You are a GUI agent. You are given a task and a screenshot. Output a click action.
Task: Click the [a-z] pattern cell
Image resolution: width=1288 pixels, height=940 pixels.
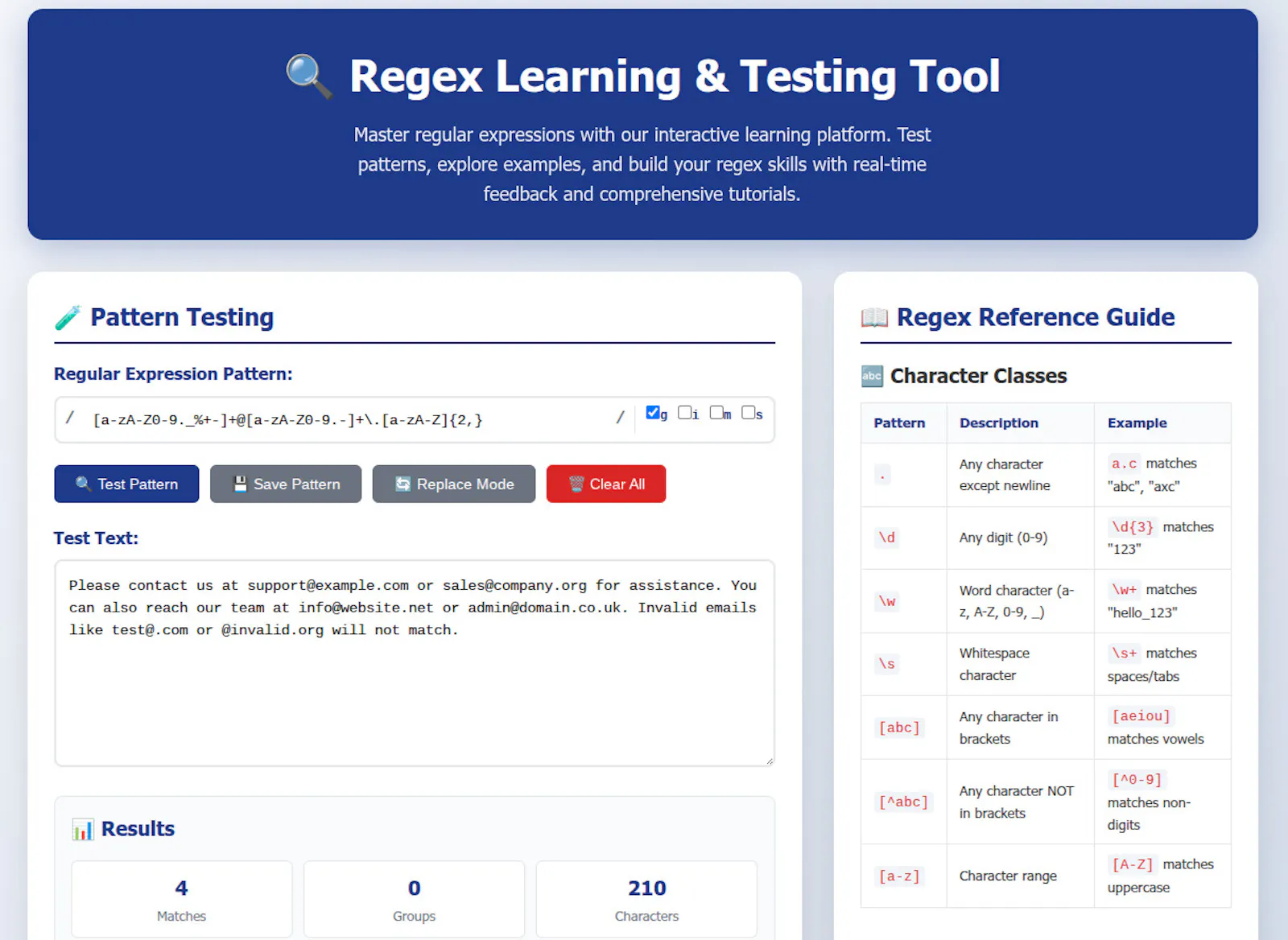pyautogui.click(x=903, y=876)
